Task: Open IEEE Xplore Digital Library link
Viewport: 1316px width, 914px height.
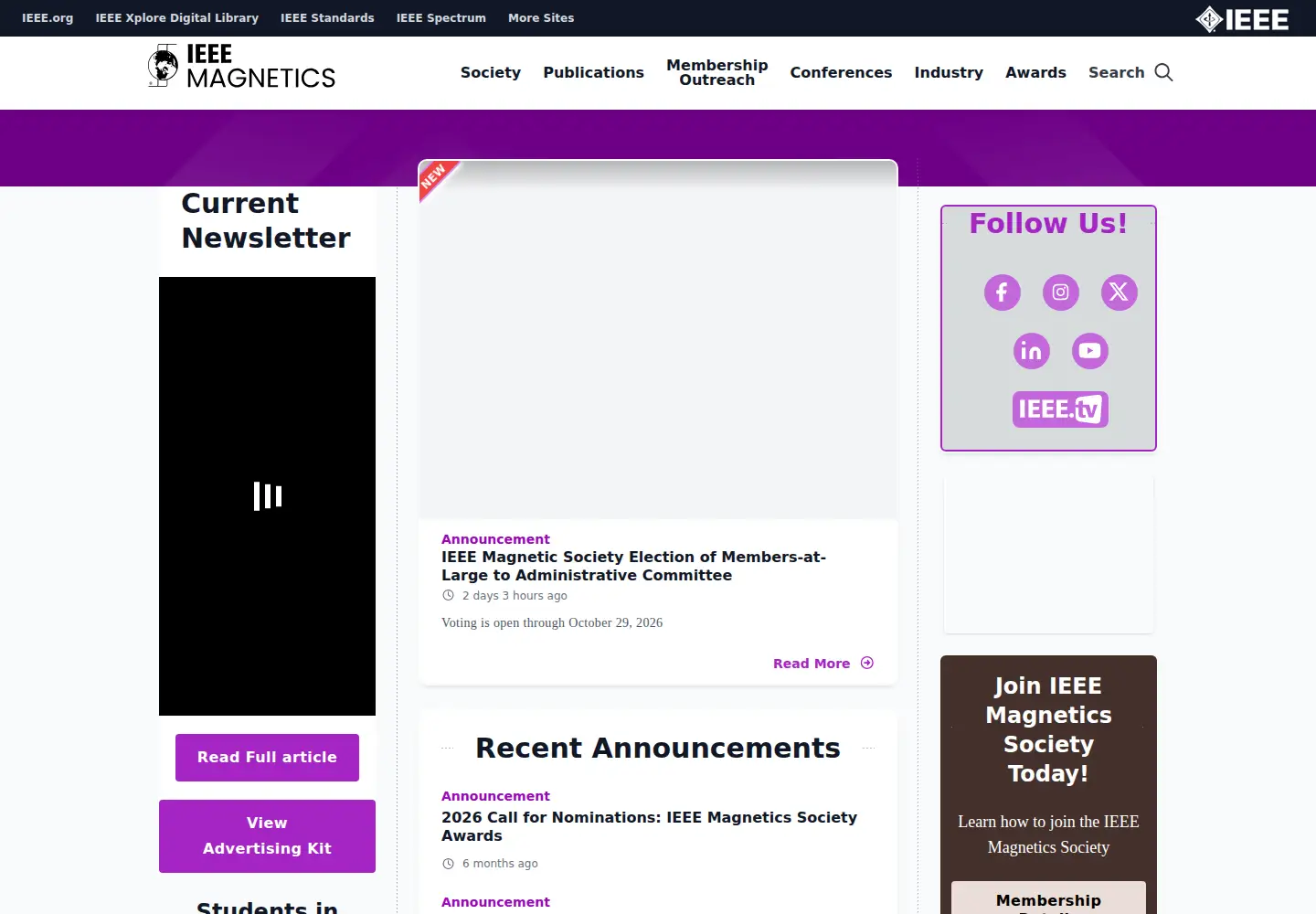Action: click(177, 17)
